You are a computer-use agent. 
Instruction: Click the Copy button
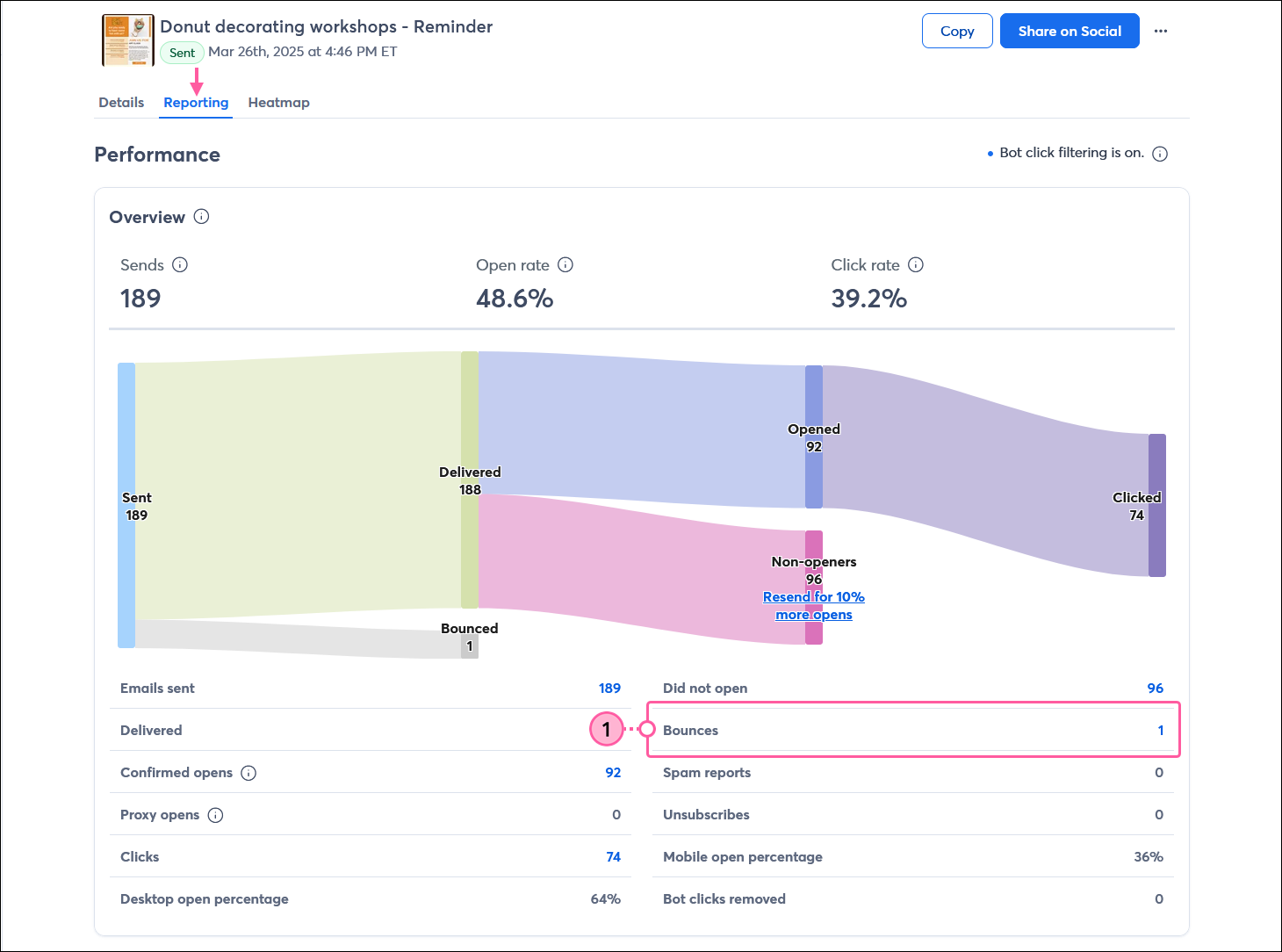coord(957,31)
